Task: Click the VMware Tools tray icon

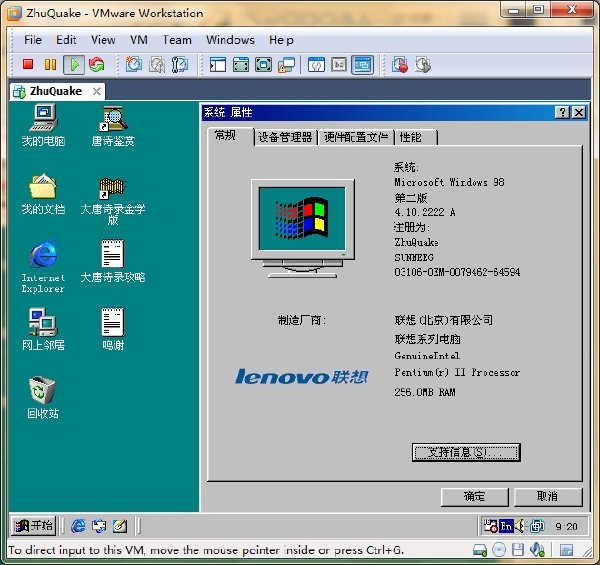Action: click(537, 526)
